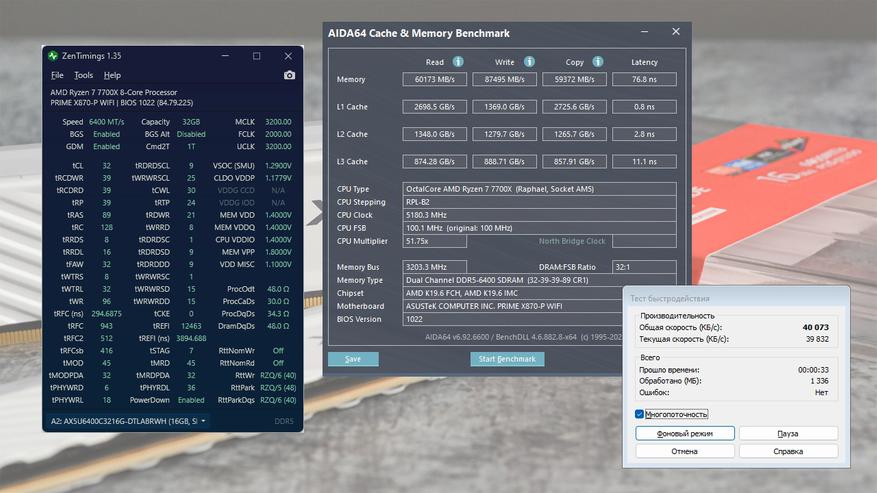Click the Save button in AIDA64

coord(353,359)
